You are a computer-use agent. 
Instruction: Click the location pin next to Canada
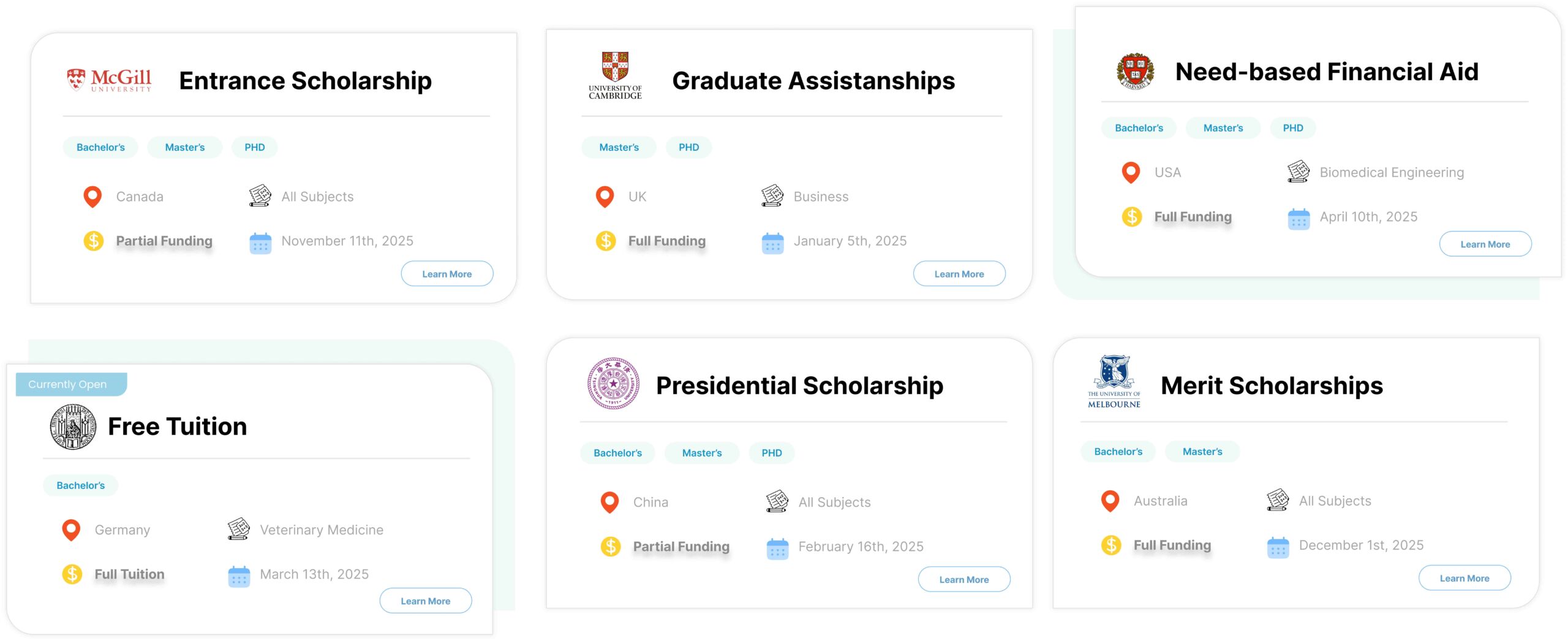click(x=92, y=197)
